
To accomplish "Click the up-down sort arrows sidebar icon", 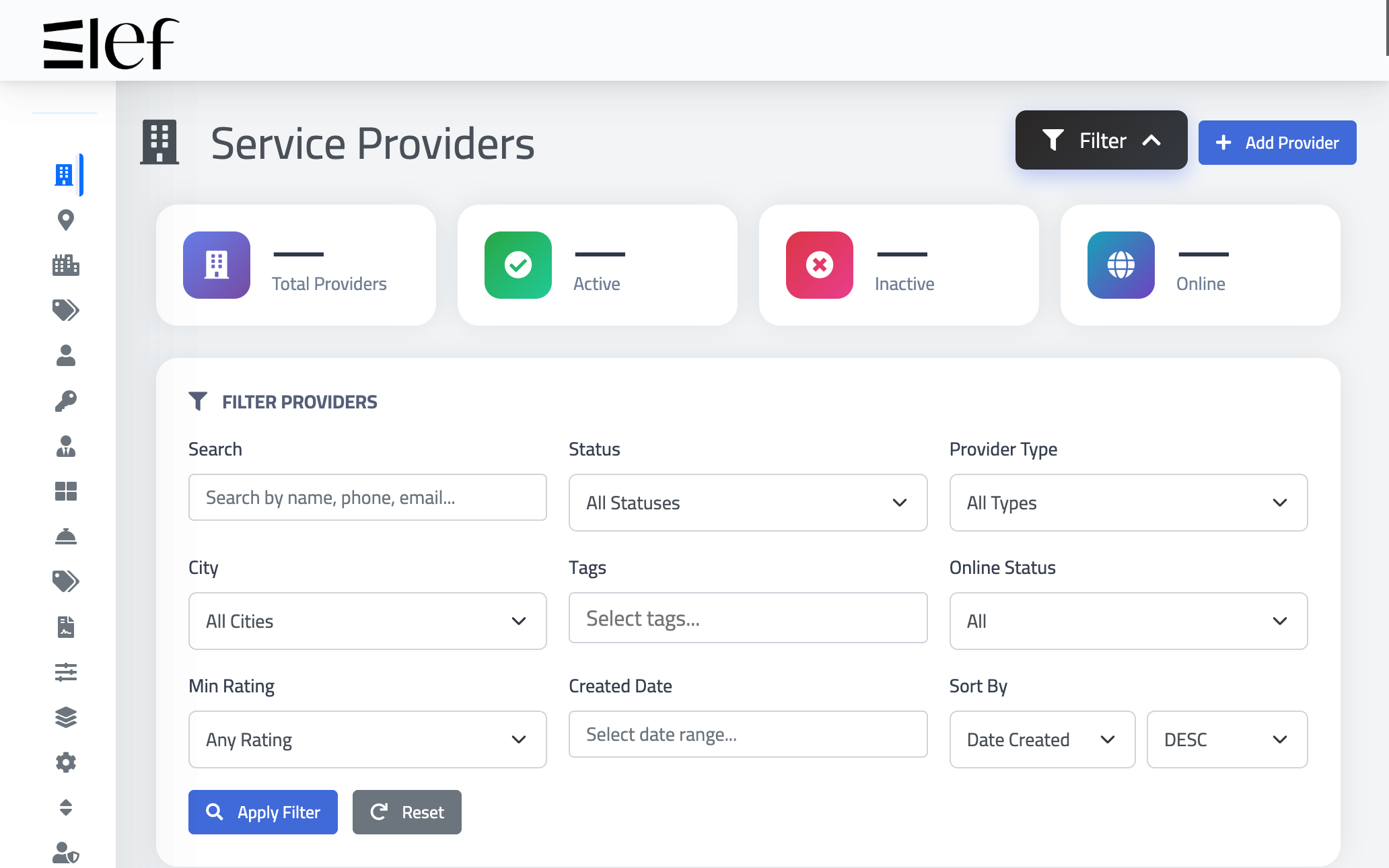I will (65, 807).
